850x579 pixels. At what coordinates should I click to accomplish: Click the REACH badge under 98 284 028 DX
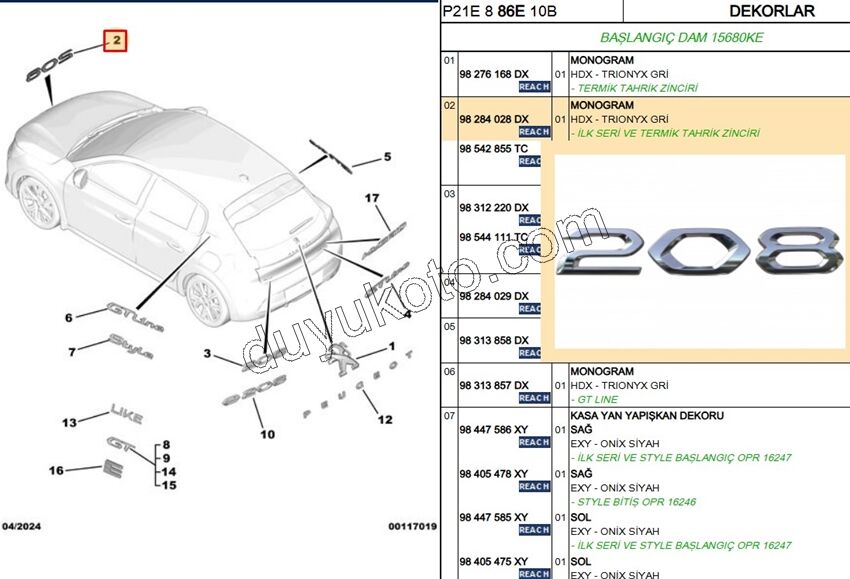(x=535, y=132)
